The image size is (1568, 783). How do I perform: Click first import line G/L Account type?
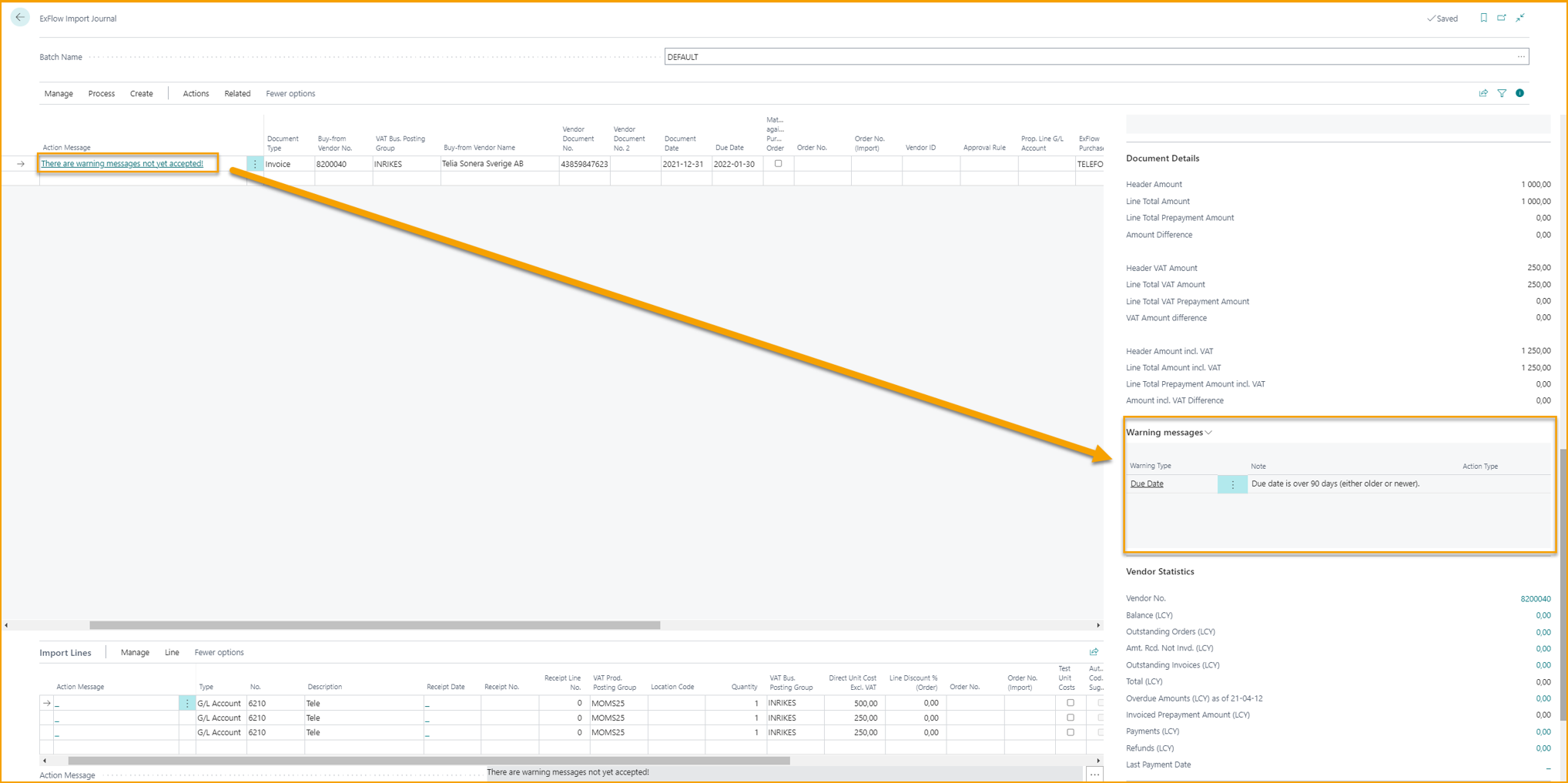point(221,703)
